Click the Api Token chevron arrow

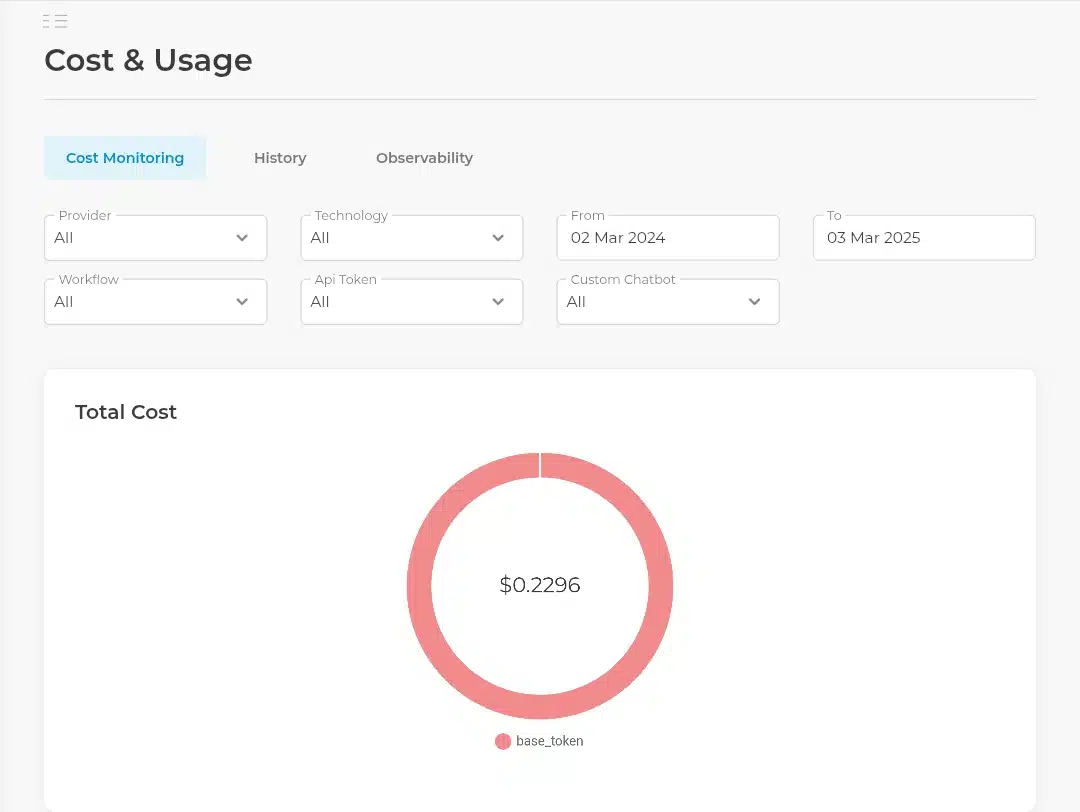point(498,302)
